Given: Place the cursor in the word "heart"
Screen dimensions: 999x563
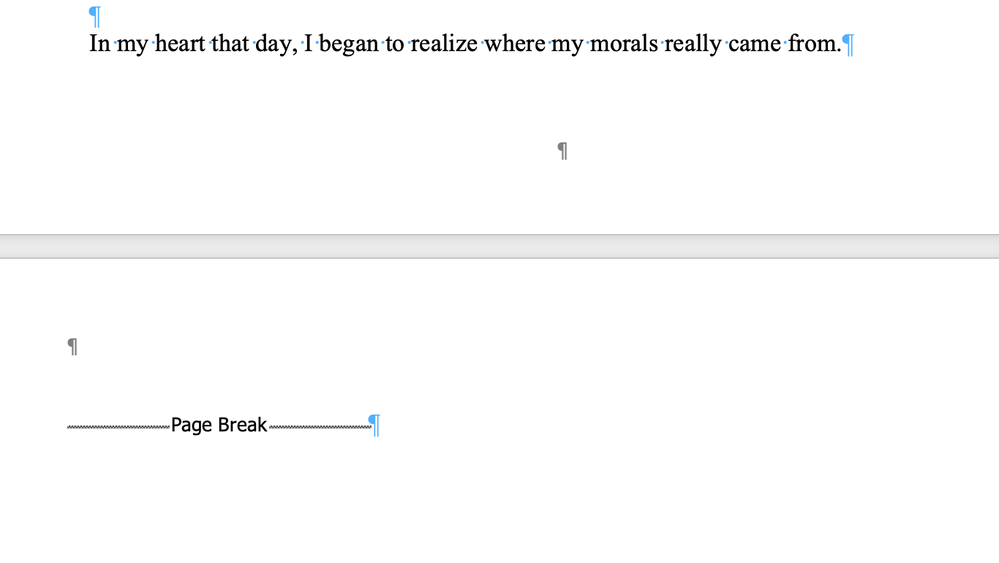Looking at the screenshot, I should [180, 43].
